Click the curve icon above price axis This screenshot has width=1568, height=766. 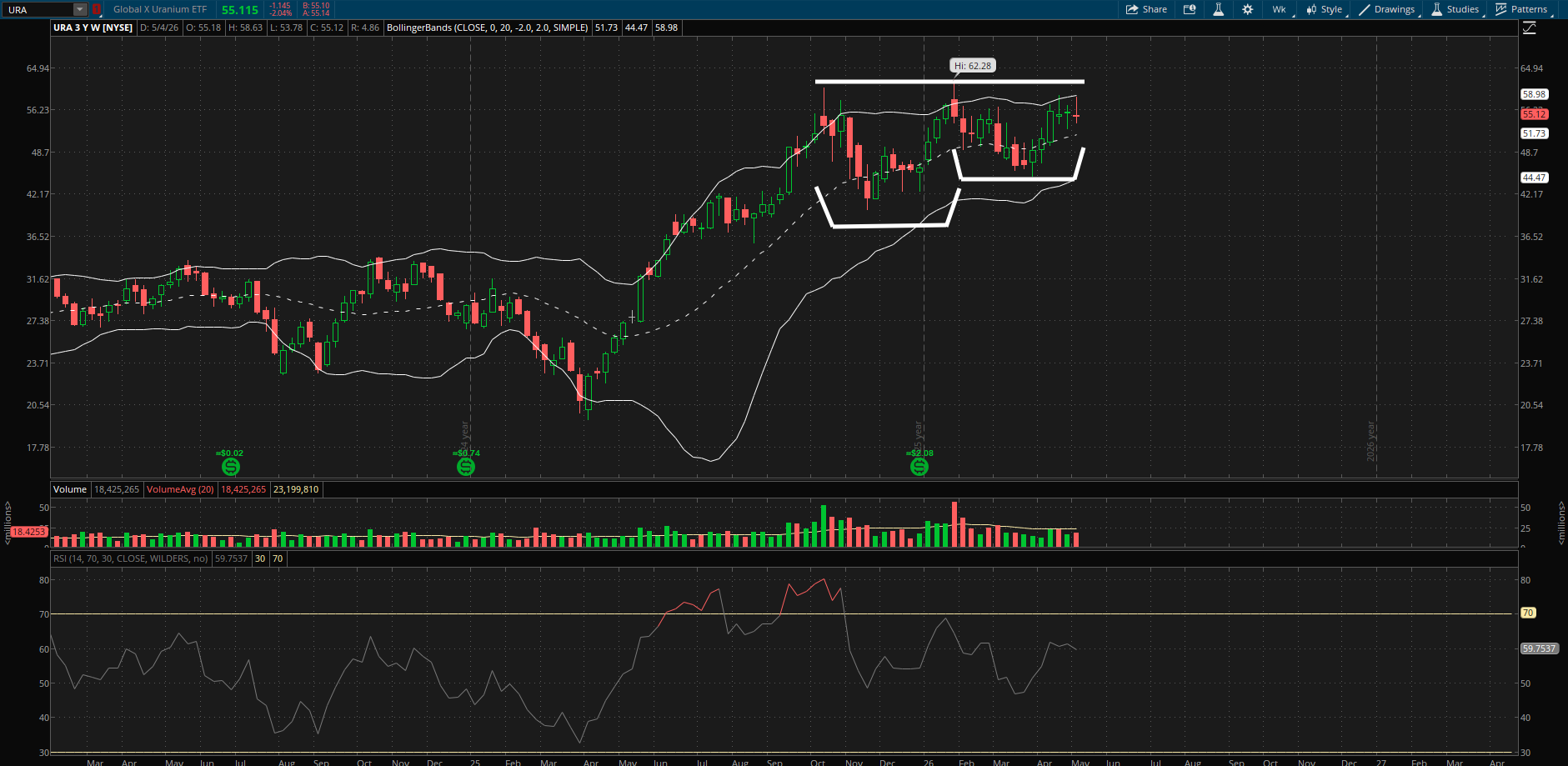[1529, 28]
